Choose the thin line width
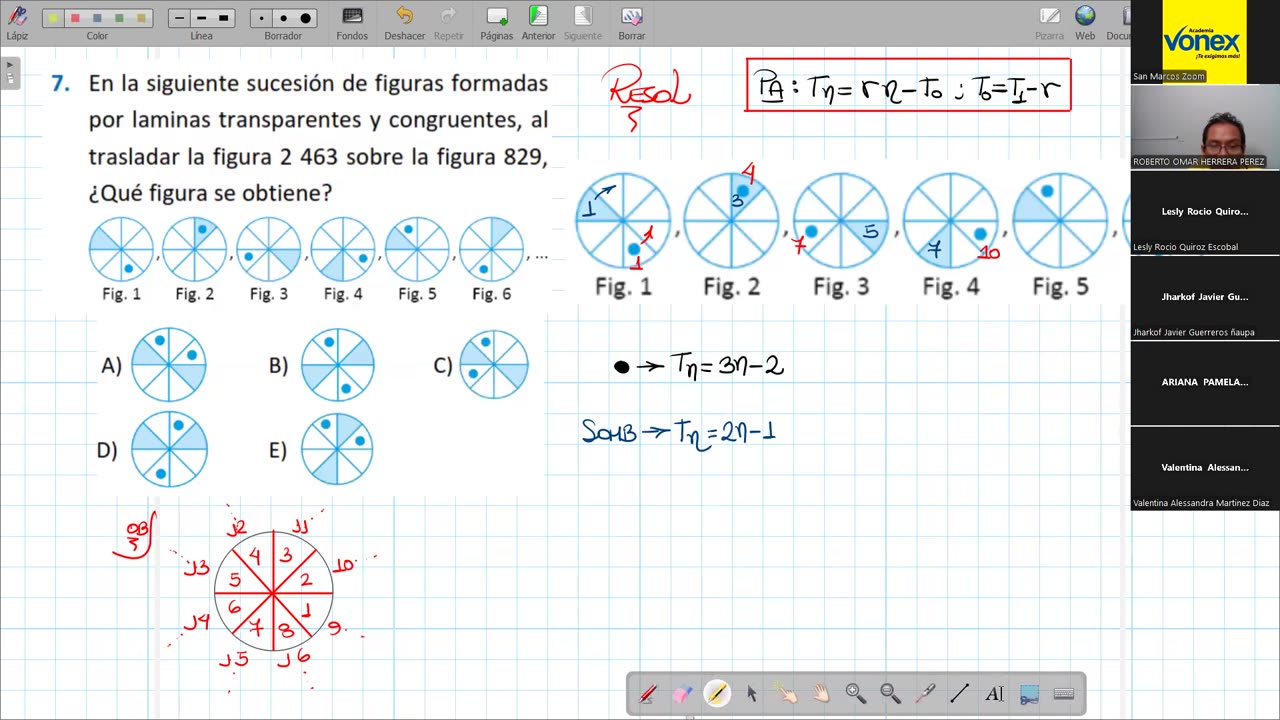This screenshot has height=720, width=1280. click(180, 18)
